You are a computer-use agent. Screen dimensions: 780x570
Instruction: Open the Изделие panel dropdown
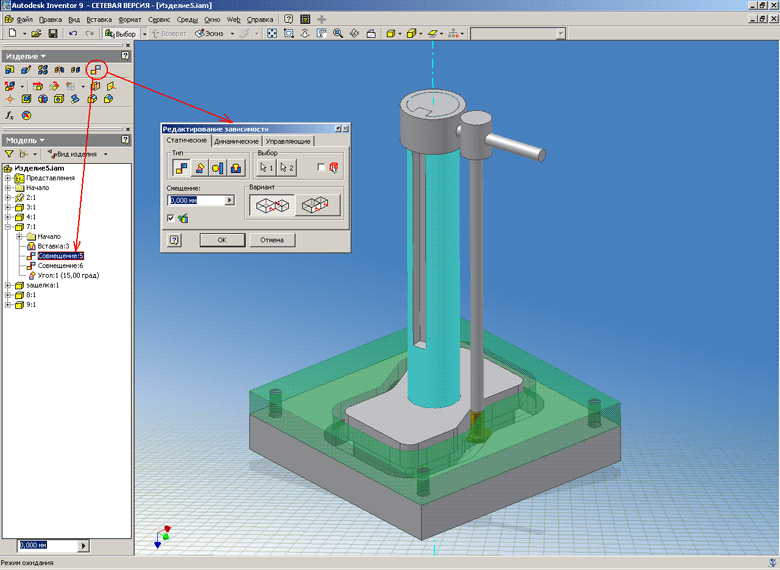[25, 56]
